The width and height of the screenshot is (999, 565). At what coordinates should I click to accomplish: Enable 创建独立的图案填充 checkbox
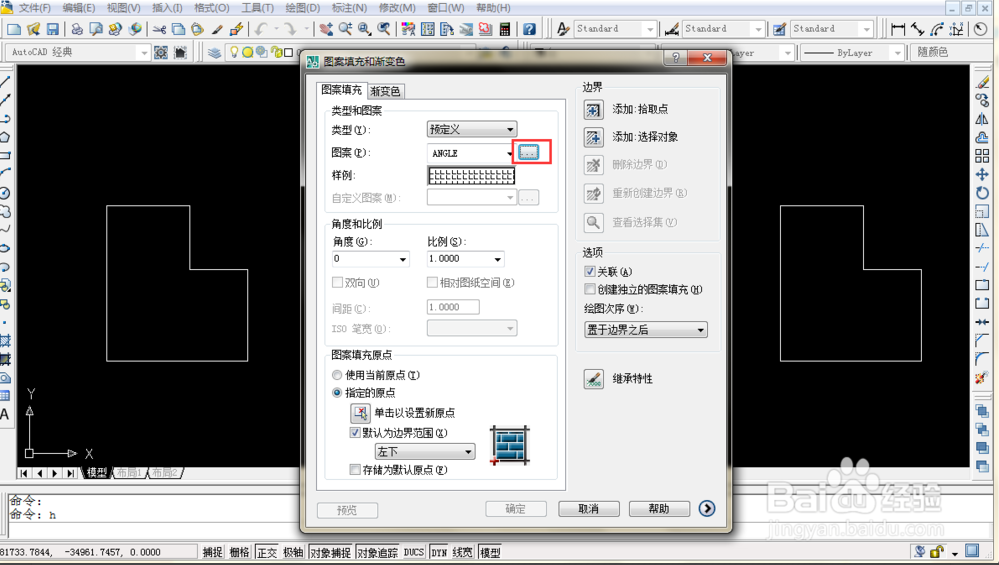pyautogui.click(x=590, y=290)
